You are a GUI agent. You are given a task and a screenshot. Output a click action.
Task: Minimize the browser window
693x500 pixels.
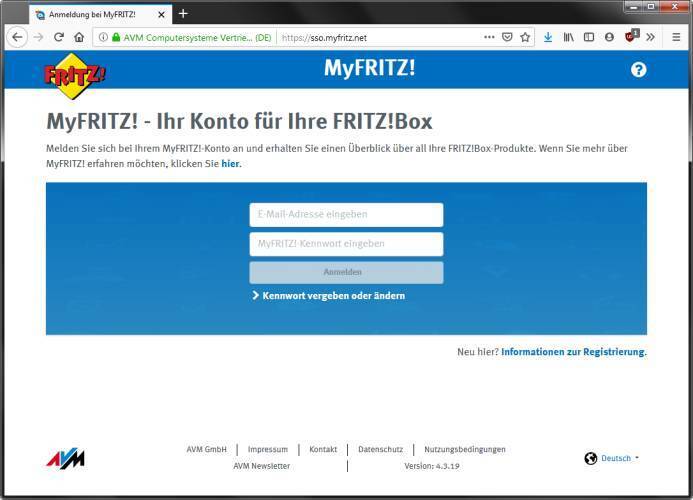[634, 7]
